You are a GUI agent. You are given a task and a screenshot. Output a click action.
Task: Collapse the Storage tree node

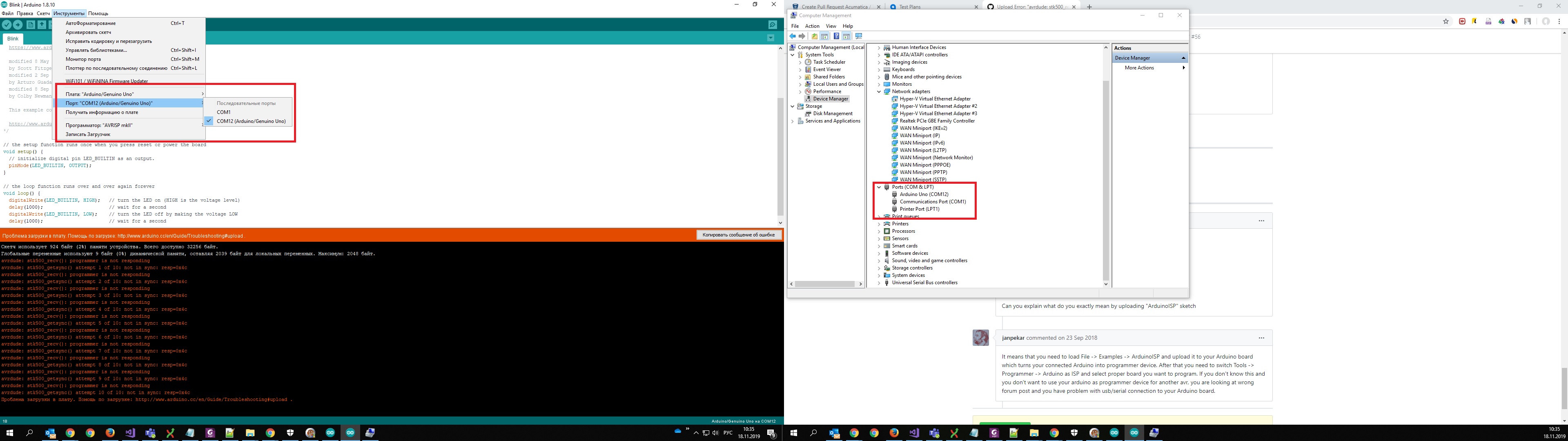793,106
